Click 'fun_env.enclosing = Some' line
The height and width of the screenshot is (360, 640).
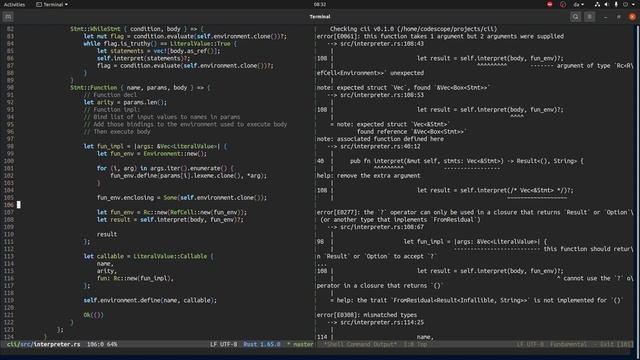click(182, 198)
